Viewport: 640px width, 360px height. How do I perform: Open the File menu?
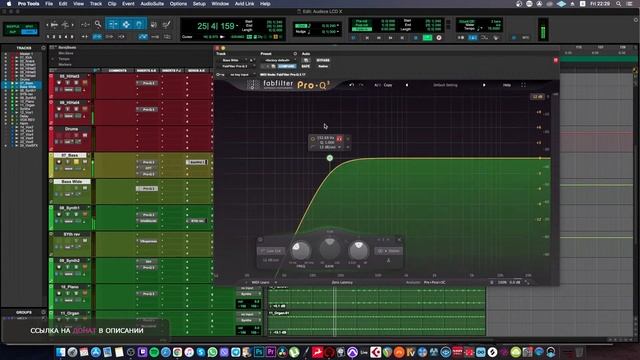pos(49,4)
